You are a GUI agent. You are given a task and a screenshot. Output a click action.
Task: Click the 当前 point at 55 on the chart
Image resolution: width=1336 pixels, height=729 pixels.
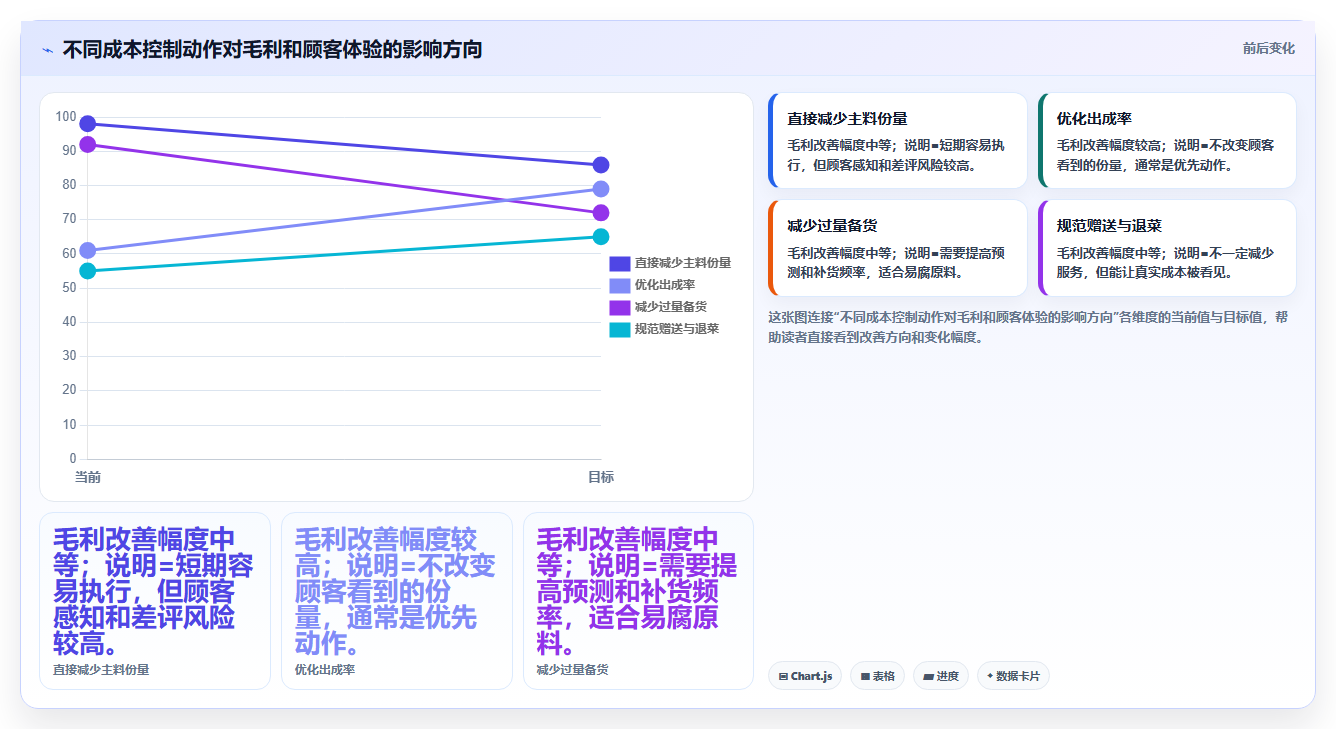tap(88, 271)
